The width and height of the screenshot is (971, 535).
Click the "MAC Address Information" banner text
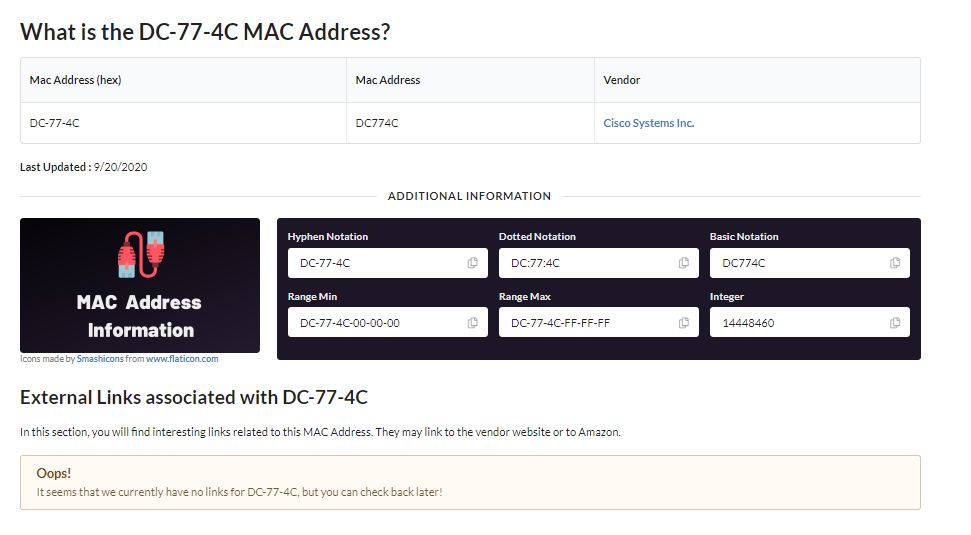[139, 316]
